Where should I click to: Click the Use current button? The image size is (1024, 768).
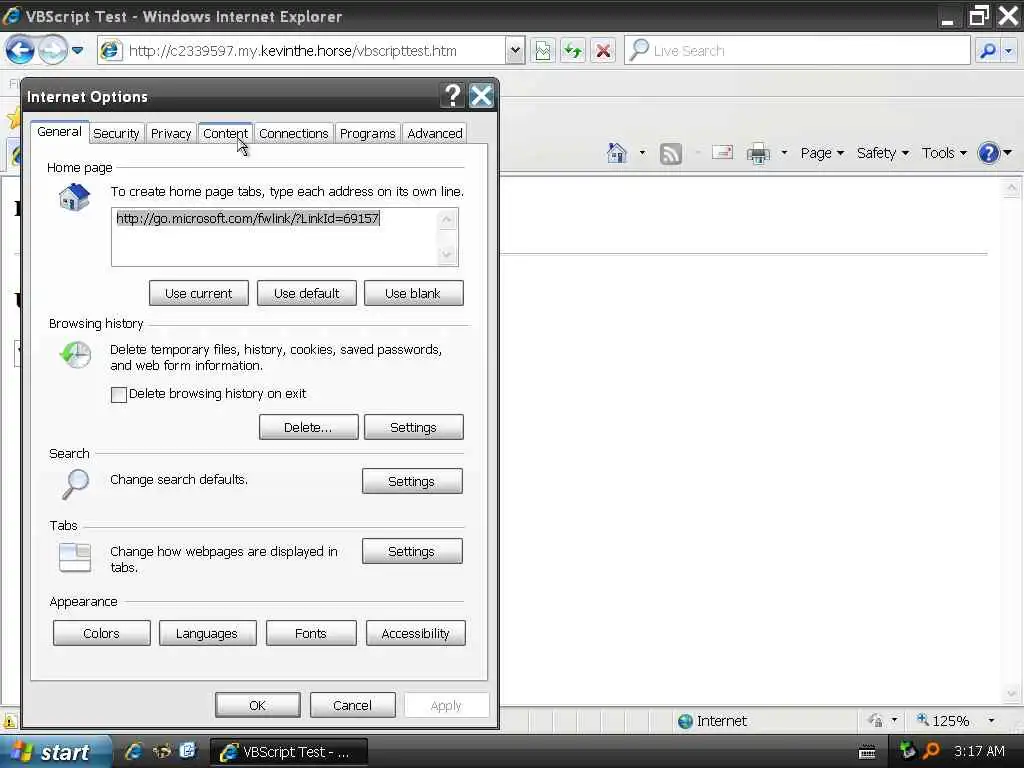199,293
